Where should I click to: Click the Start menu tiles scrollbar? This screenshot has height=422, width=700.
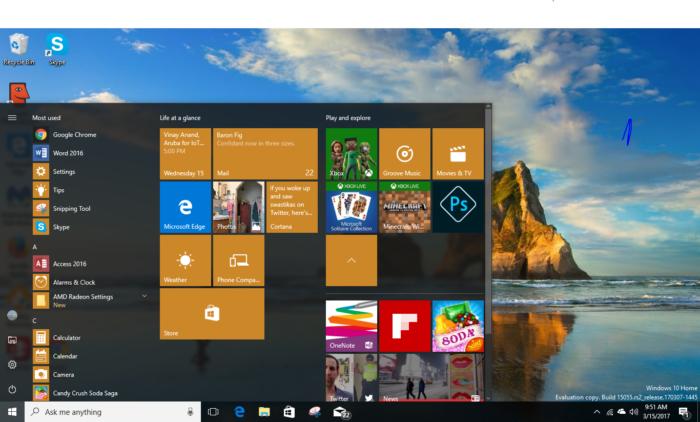(488, 223)
